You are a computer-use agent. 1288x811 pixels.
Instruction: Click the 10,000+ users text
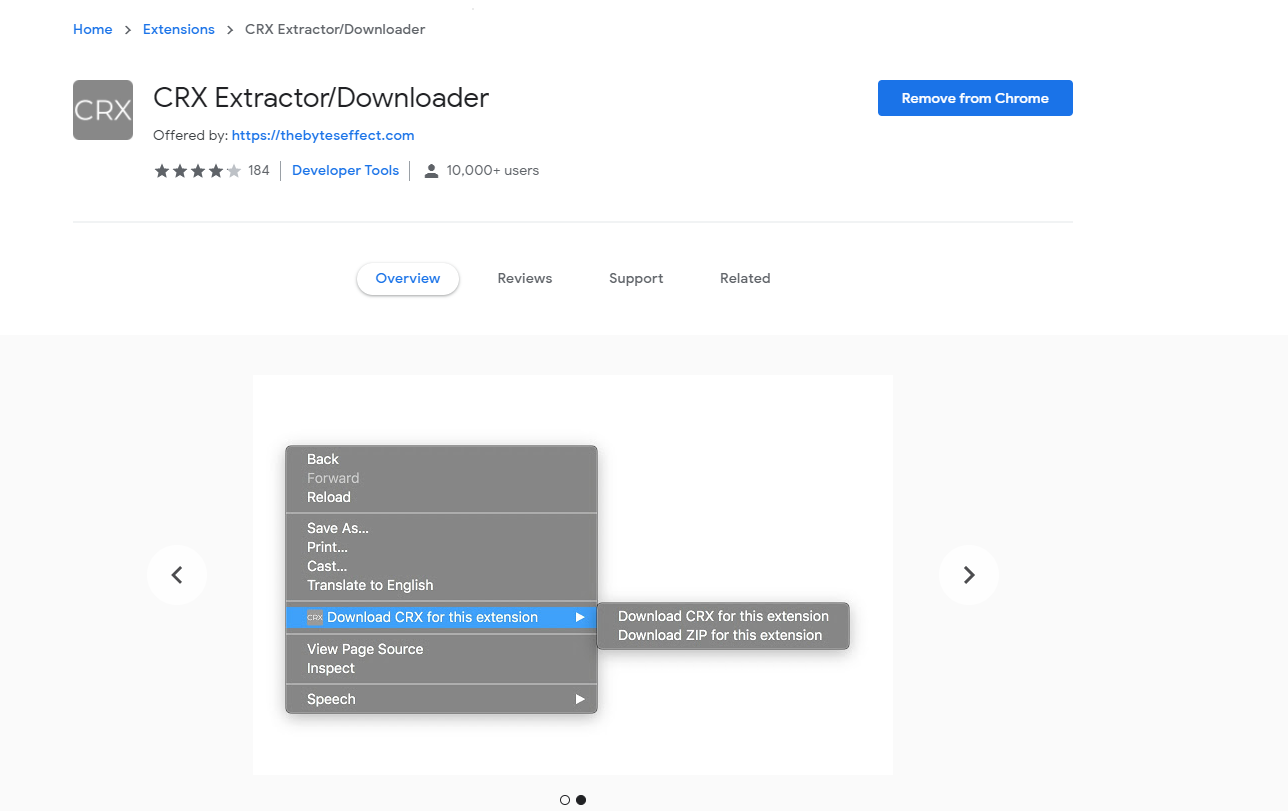tap(493, 171)
